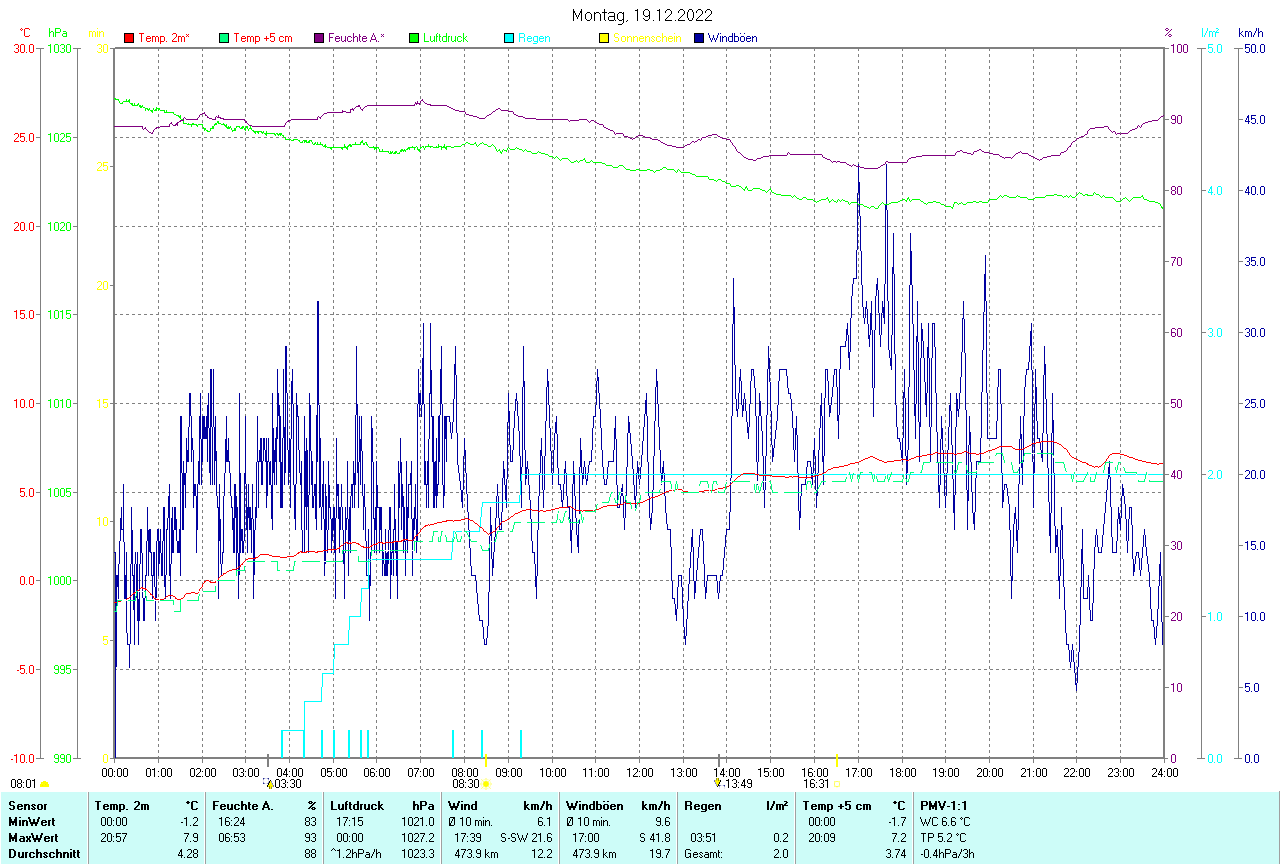Select the 'Regen' legend label
This screenshot has width=1280, height=864.
534,38
